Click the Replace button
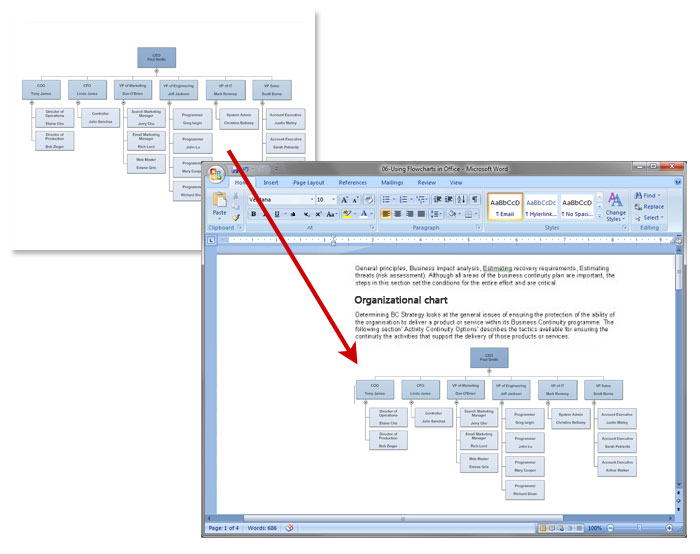This screenshot has width=700, height=554. pyautogui.click(x=652, y=207)
